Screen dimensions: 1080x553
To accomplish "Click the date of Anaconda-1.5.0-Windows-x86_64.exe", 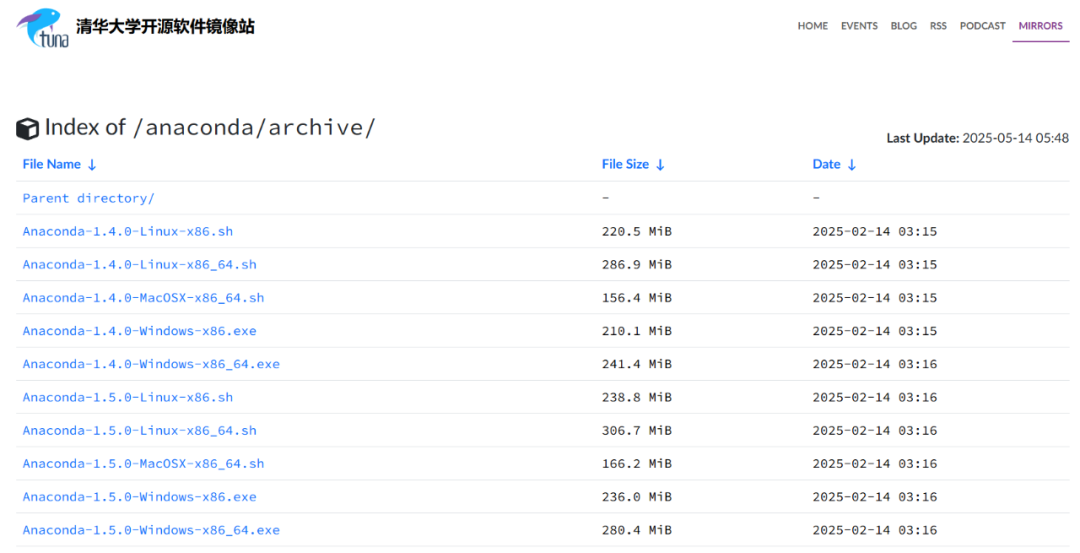I will [875, 530].
